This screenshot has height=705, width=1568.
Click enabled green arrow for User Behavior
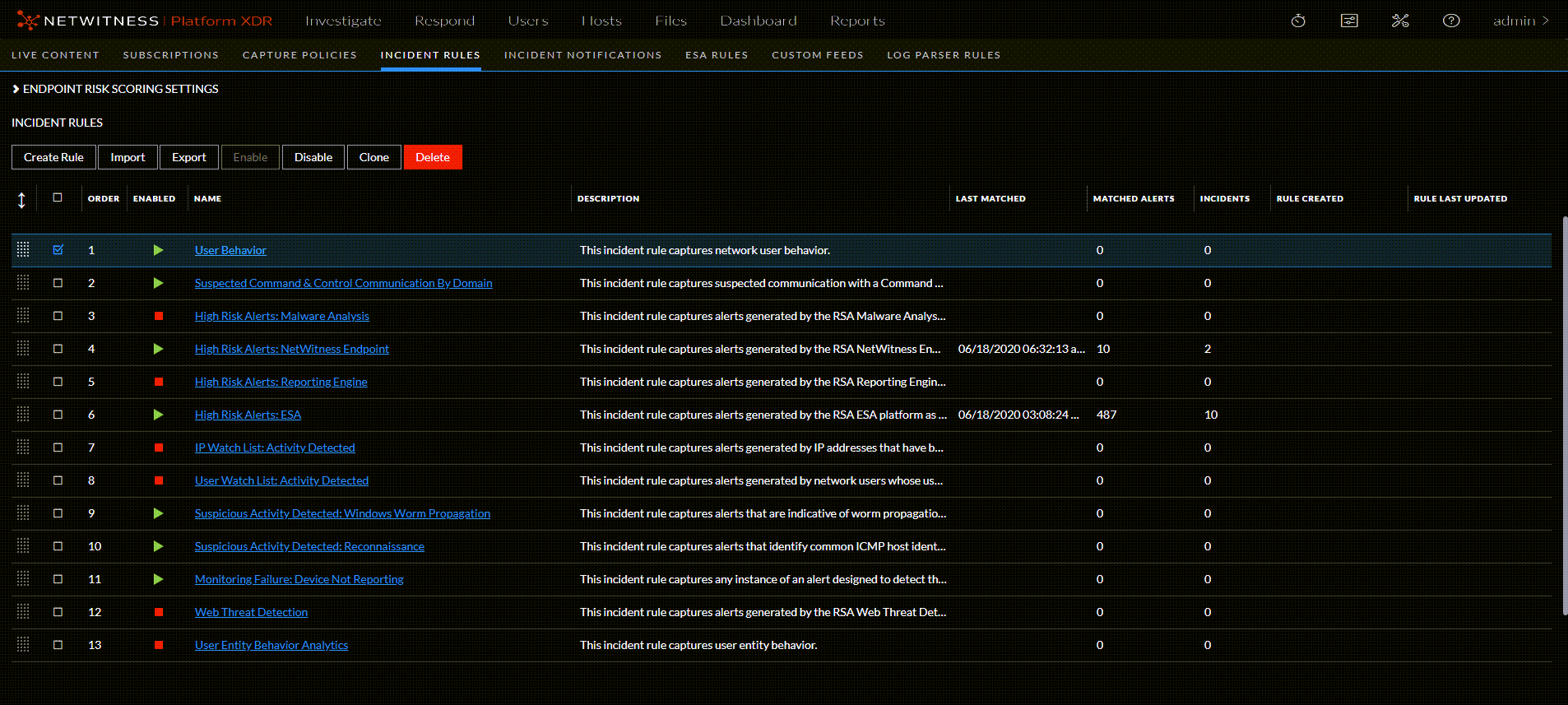(158, 250)
